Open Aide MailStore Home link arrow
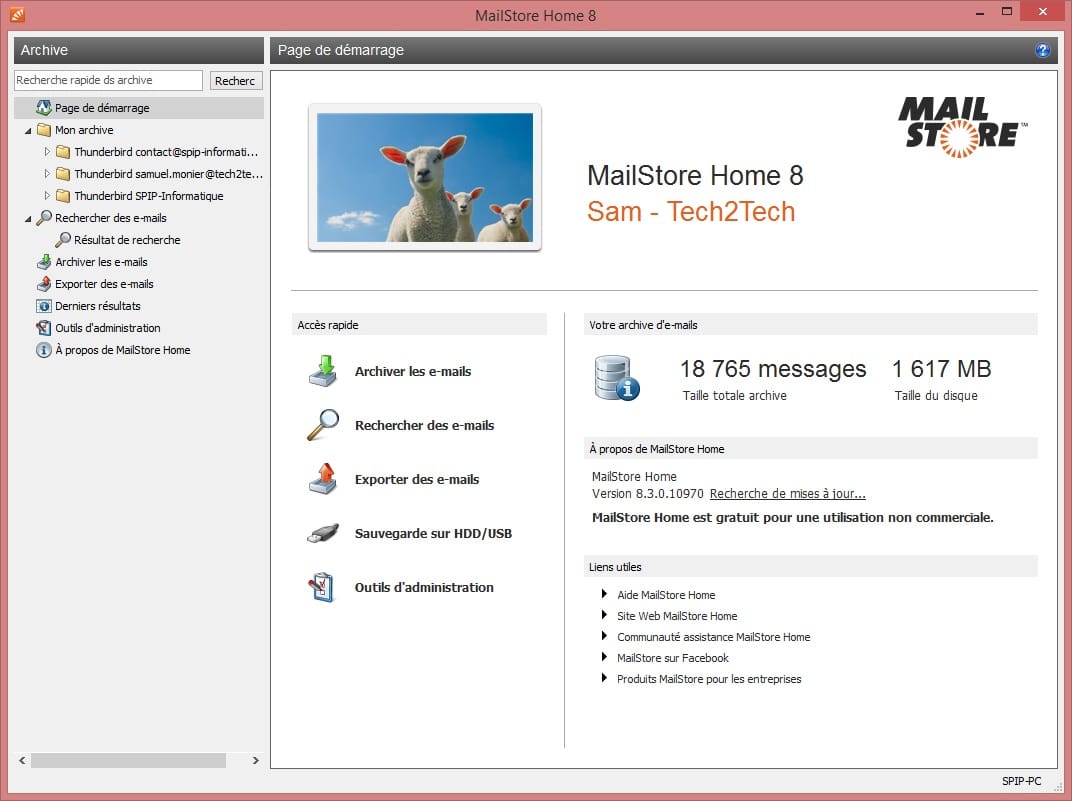 pyautogui.click(x=604, y=594)
